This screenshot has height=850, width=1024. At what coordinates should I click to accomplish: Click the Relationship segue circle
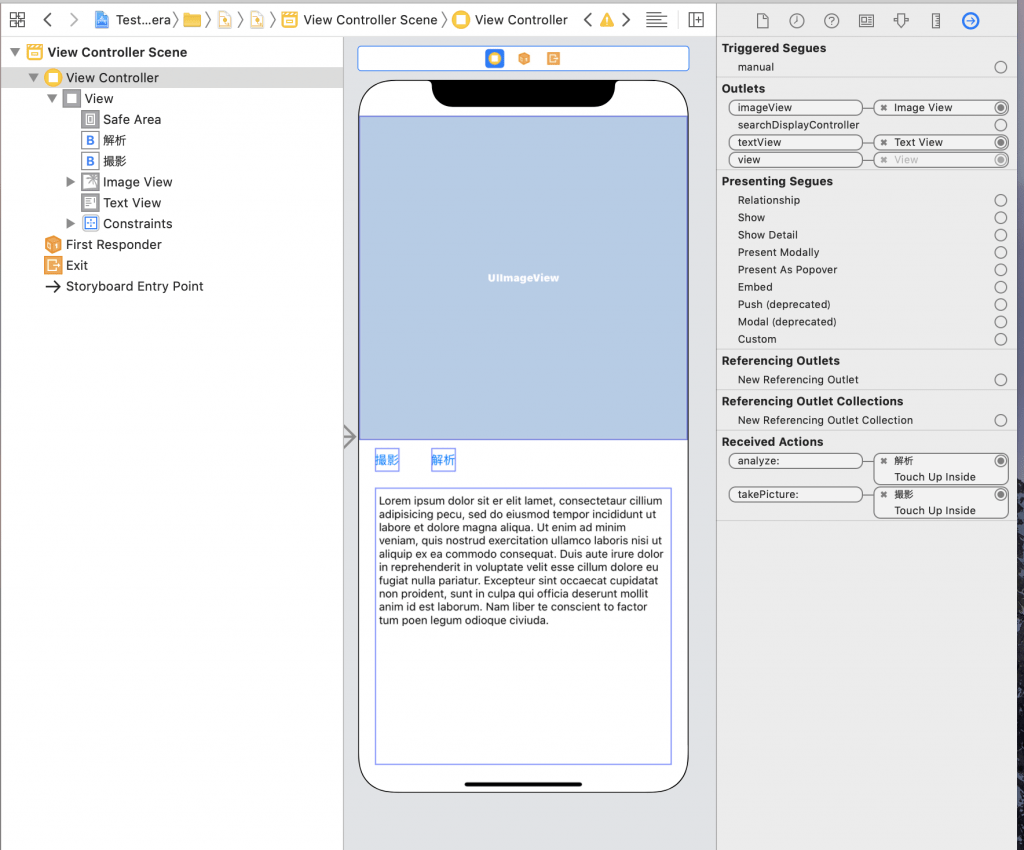(x=1000, y=200)
